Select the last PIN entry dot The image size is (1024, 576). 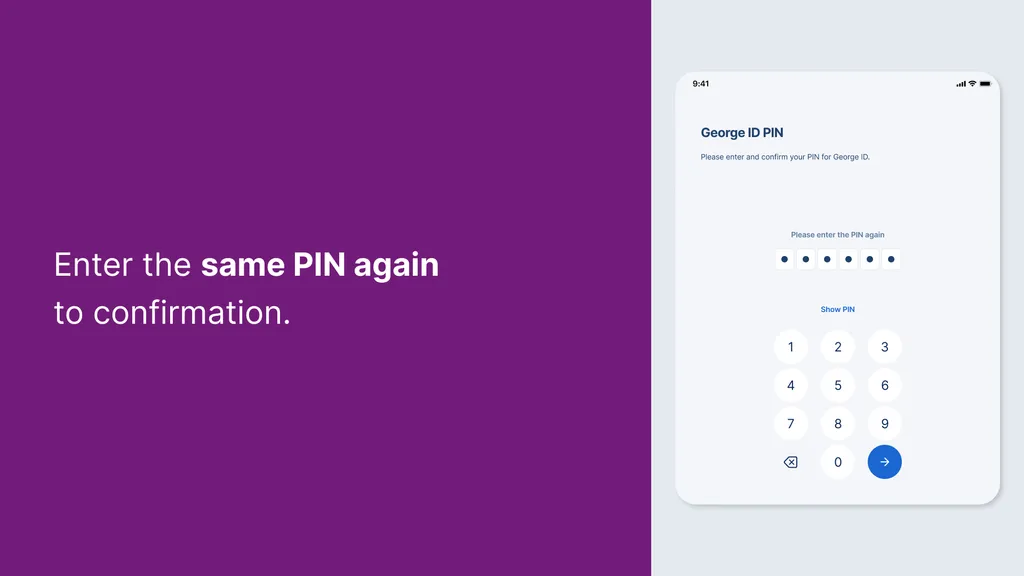pos(891,259)
